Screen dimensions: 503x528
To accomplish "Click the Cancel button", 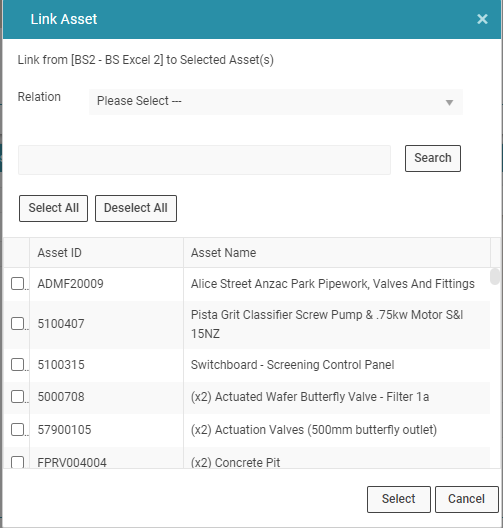I will coord(466,499).
